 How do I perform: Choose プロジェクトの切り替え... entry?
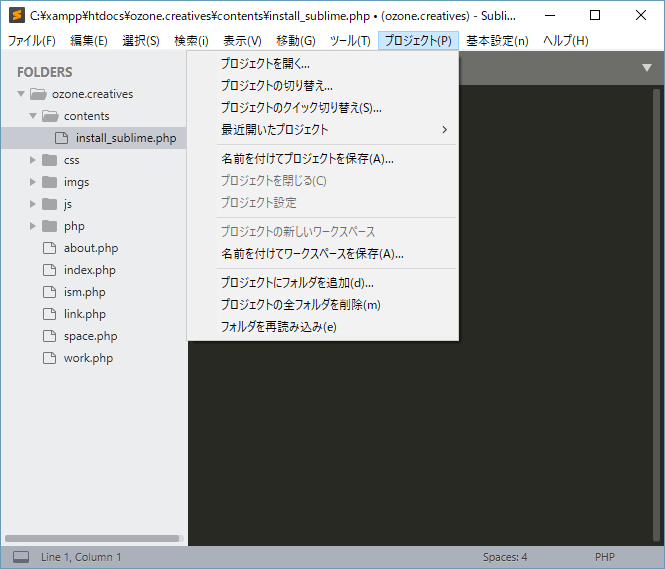click(x=323, y=86)
